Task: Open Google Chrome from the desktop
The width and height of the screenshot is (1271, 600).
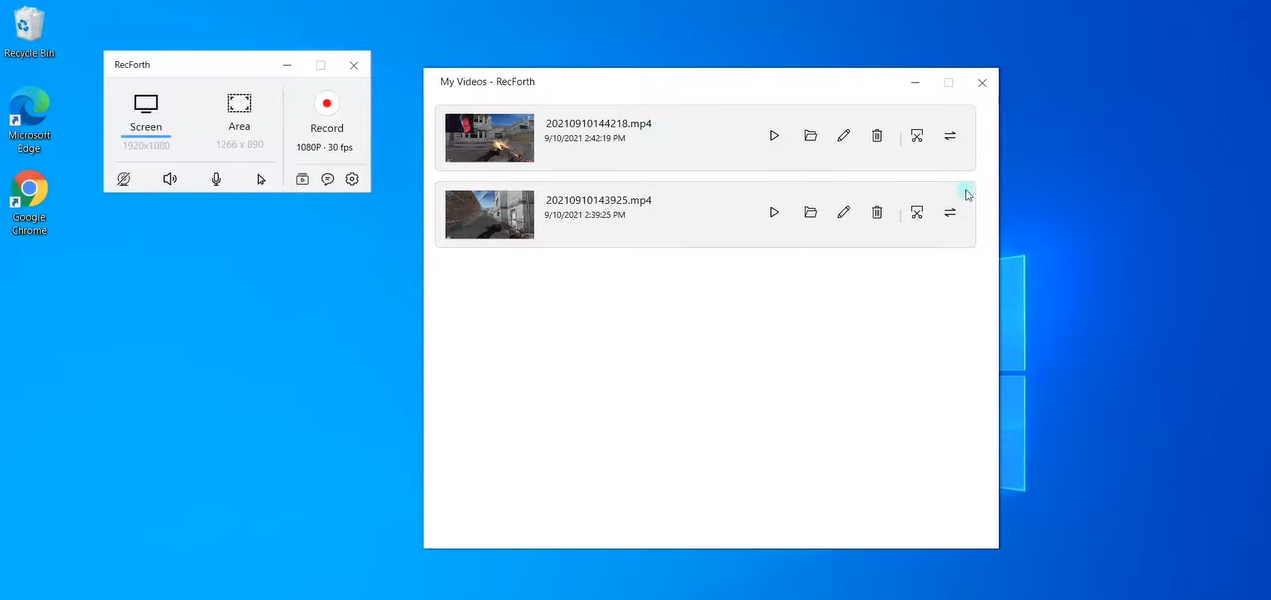Action: pyautogui.click(x=29, y=203)
